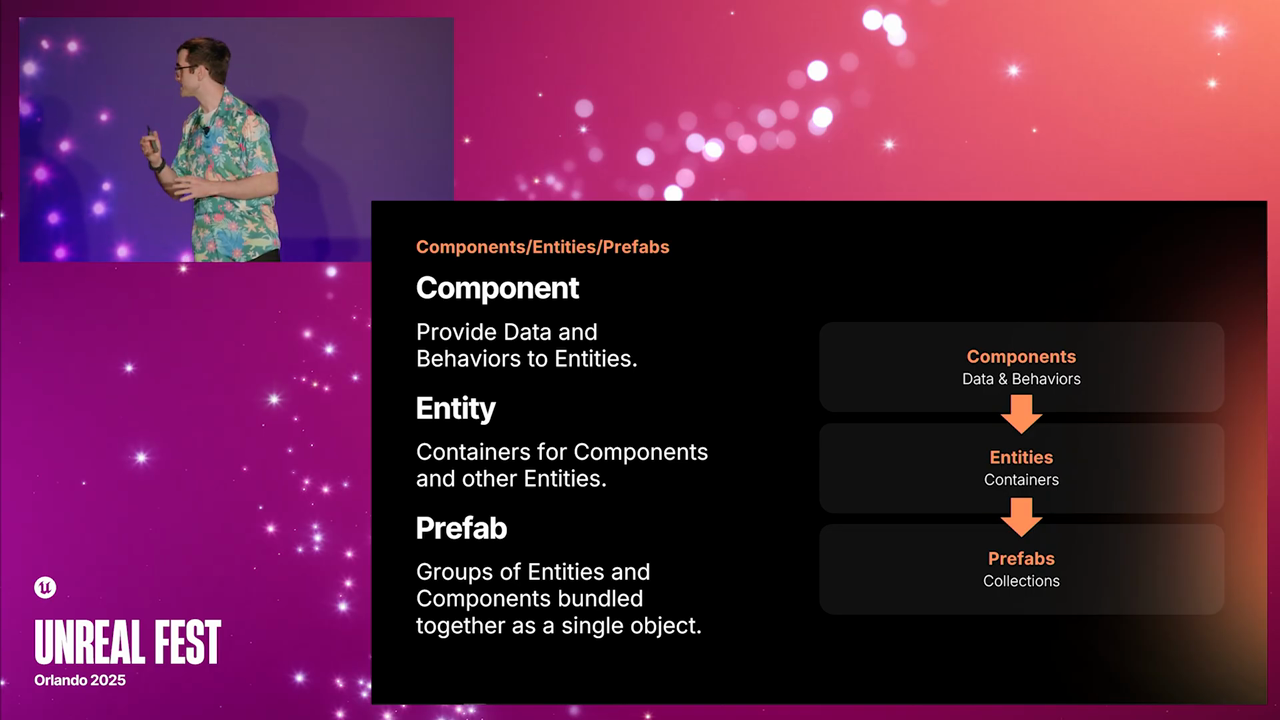The image size is (1280, 720).
Task: Click the 'Groups of Entities' description text
Action: pyautogui.click(x=559, y=599)
